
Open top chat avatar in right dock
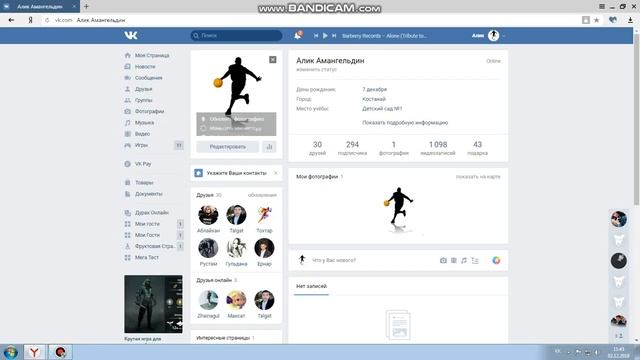click(x=619, y=219)
